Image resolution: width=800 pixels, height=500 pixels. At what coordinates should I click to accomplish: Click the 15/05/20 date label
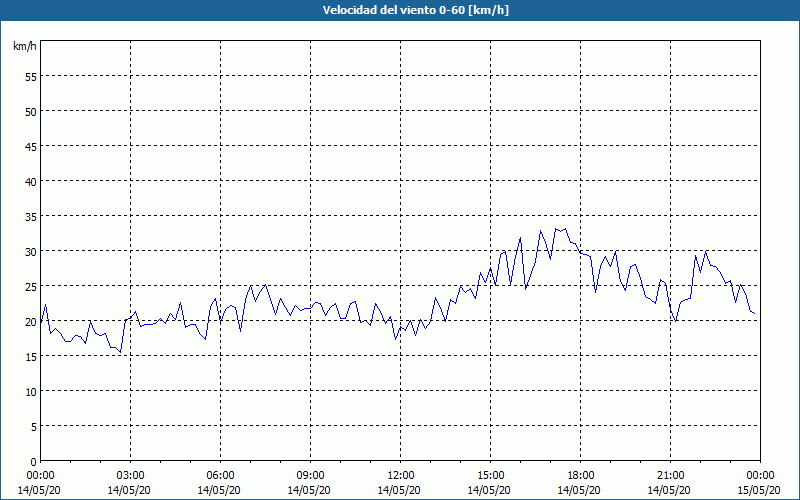tap(759, 490)
